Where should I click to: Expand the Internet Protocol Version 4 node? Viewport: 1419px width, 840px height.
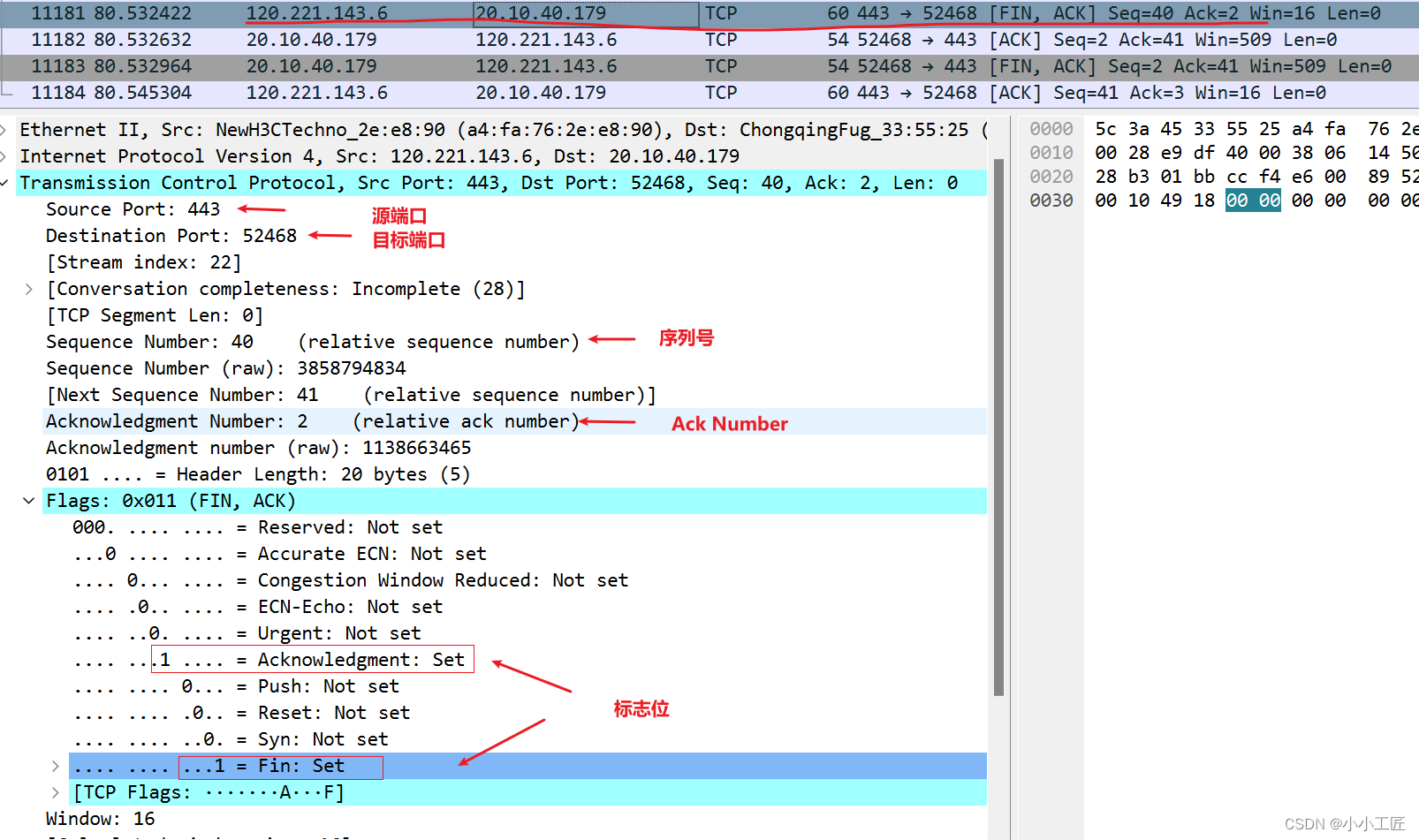click(x=4, y=156)
